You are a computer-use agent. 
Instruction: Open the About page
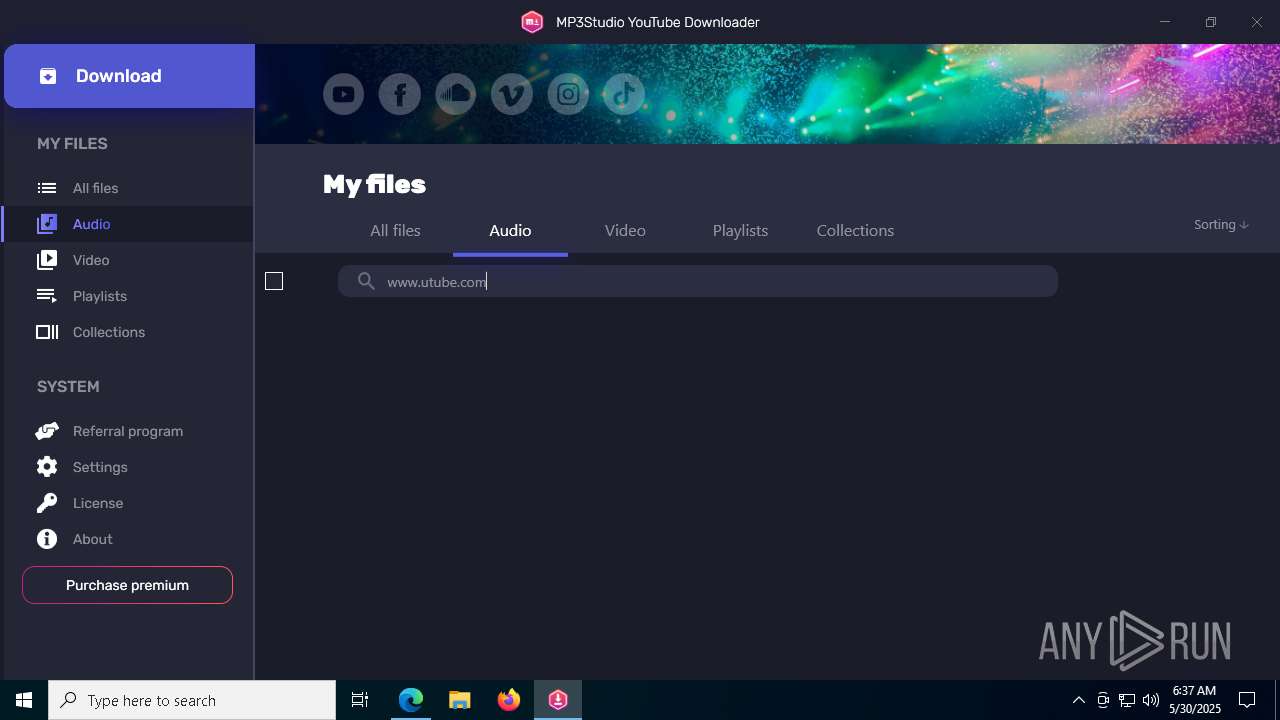click(x=128, y=539)
